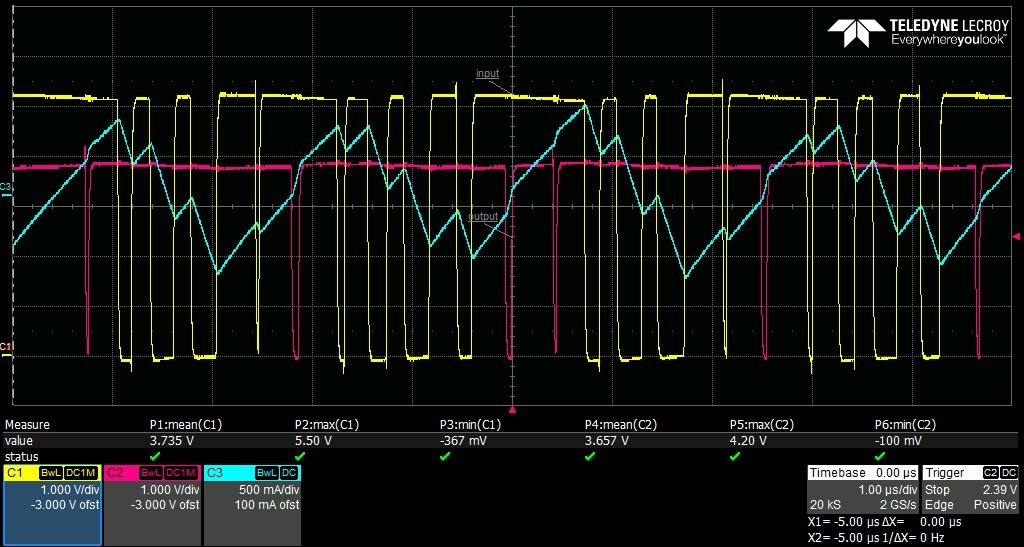
Task: Click the Teledyne LeCroy logo
Action: 919,33
